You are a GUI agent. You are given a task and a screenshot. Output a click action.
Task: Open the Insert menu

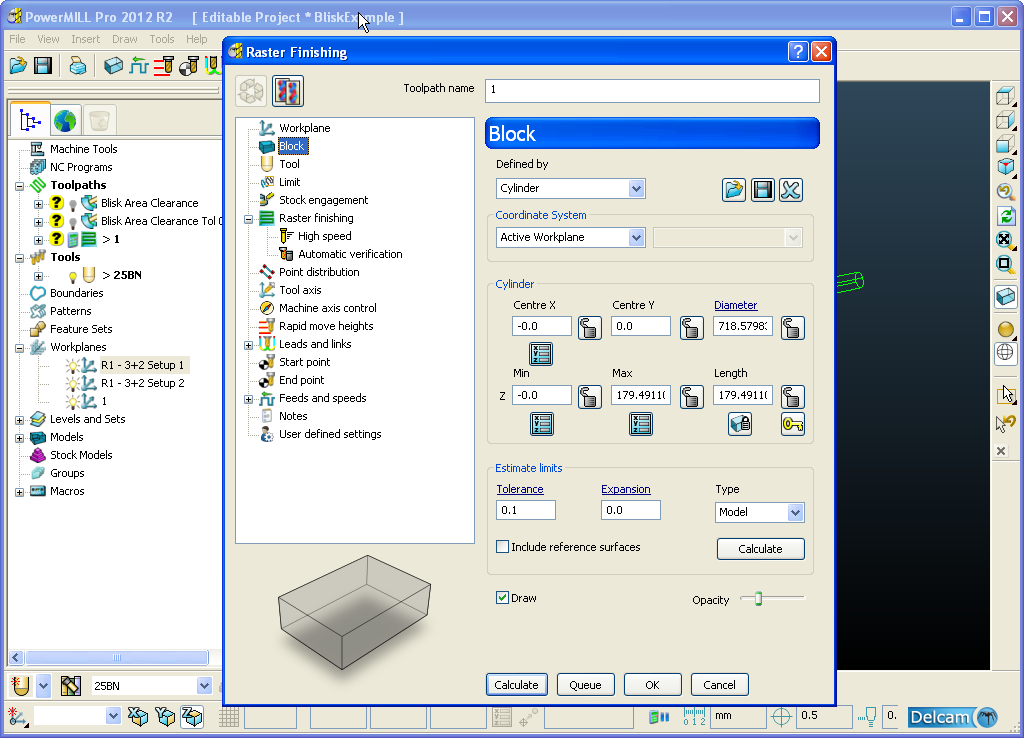[86, 39]
